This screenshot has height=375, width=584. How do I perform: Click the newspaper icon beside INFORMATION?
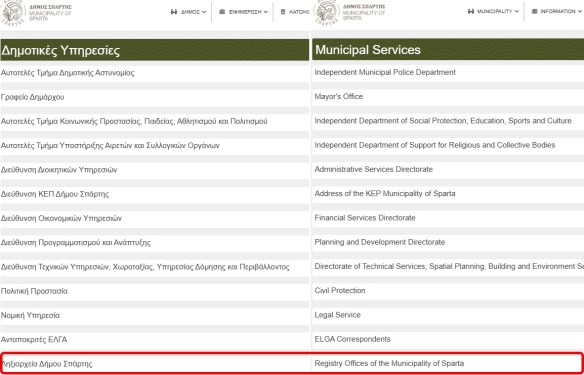(534, 12)
